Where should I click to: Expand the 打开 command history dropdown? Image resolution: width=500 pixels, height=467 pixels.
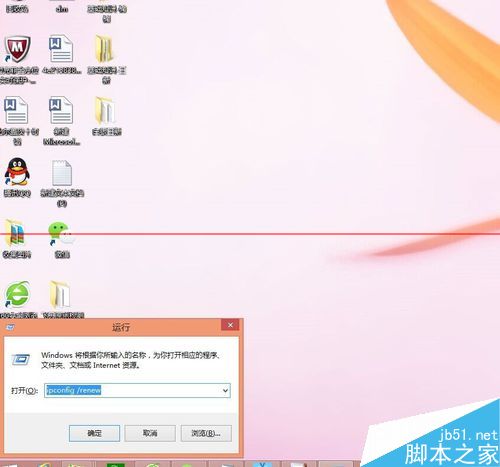225,390
